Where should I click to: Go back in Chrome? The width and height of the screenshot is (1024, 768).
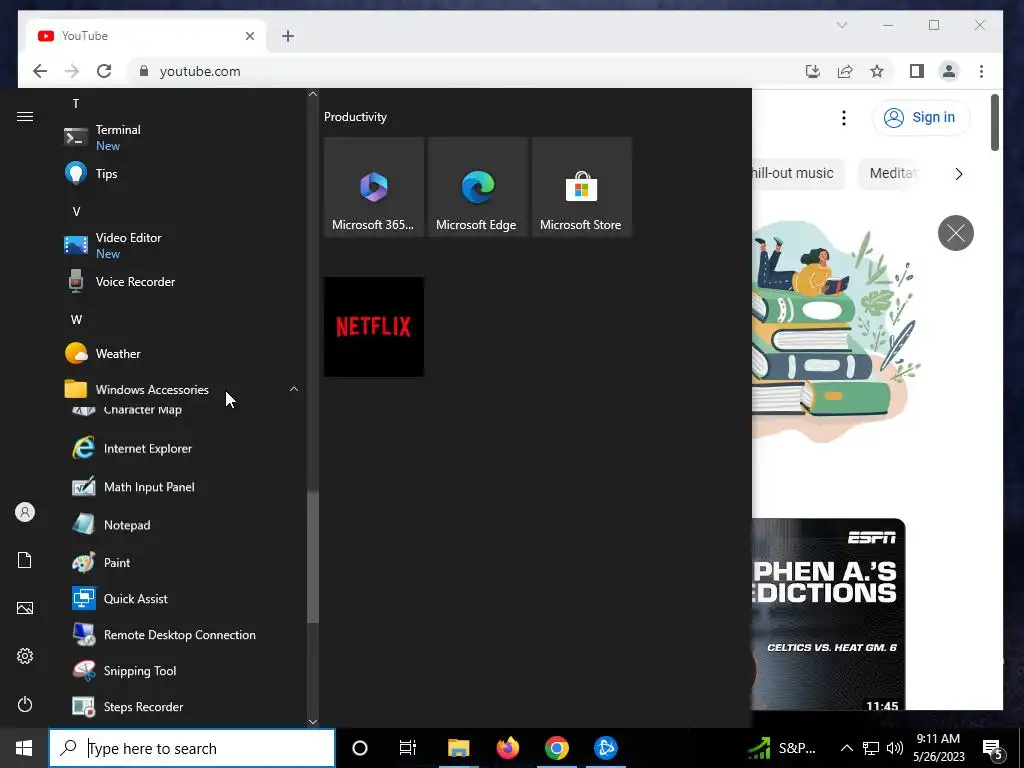pos(40,71)
